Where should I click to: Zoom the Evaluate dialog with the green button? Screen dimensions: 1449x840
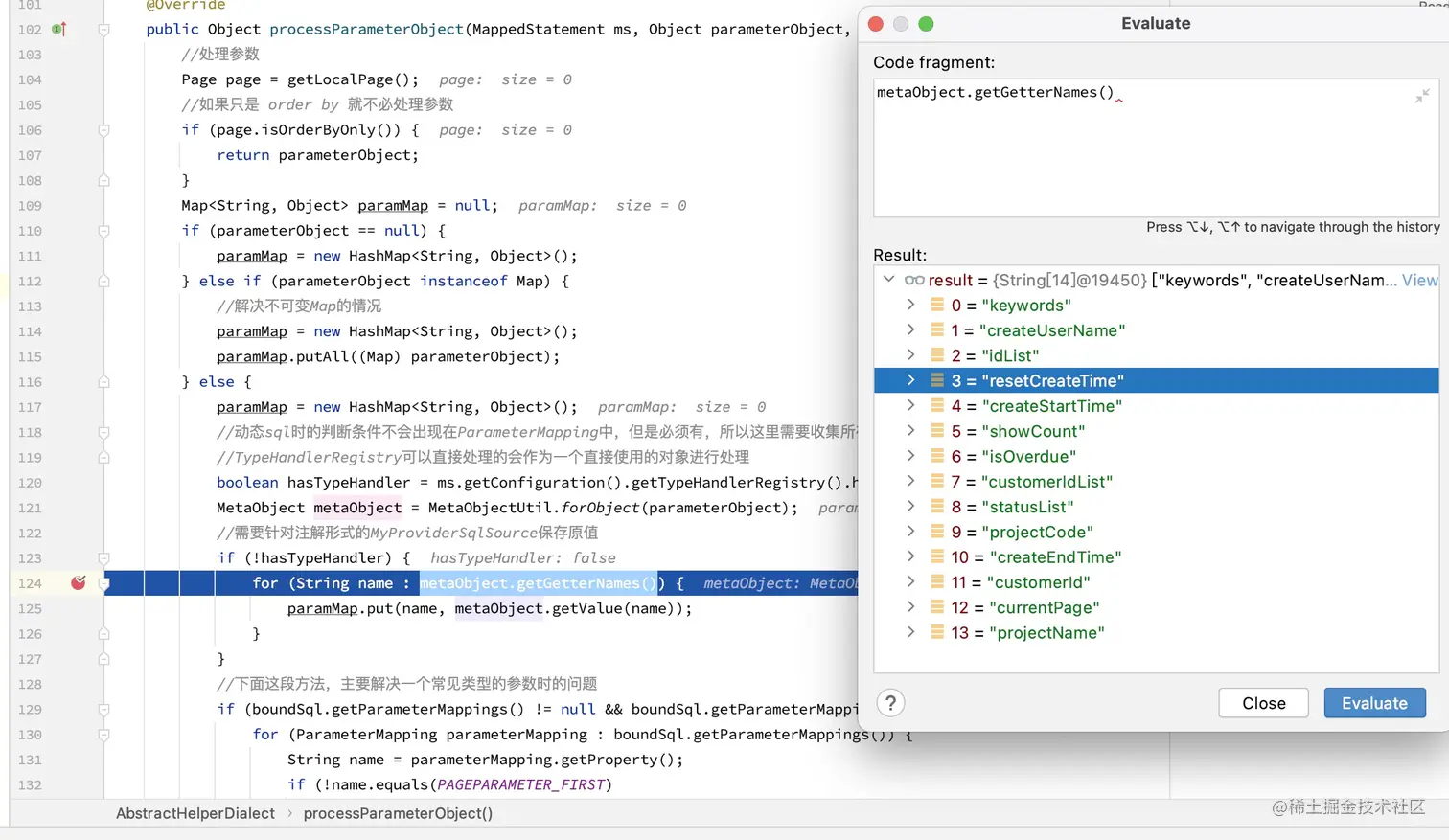(x=926, y=24)
